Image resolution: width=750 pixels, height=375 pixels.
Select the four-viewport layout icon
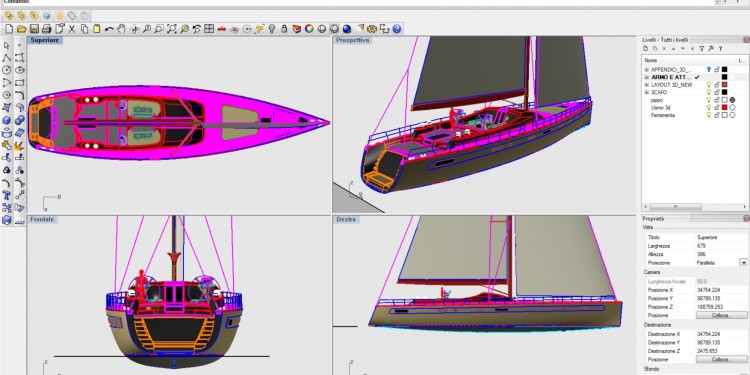coord(209,29)
